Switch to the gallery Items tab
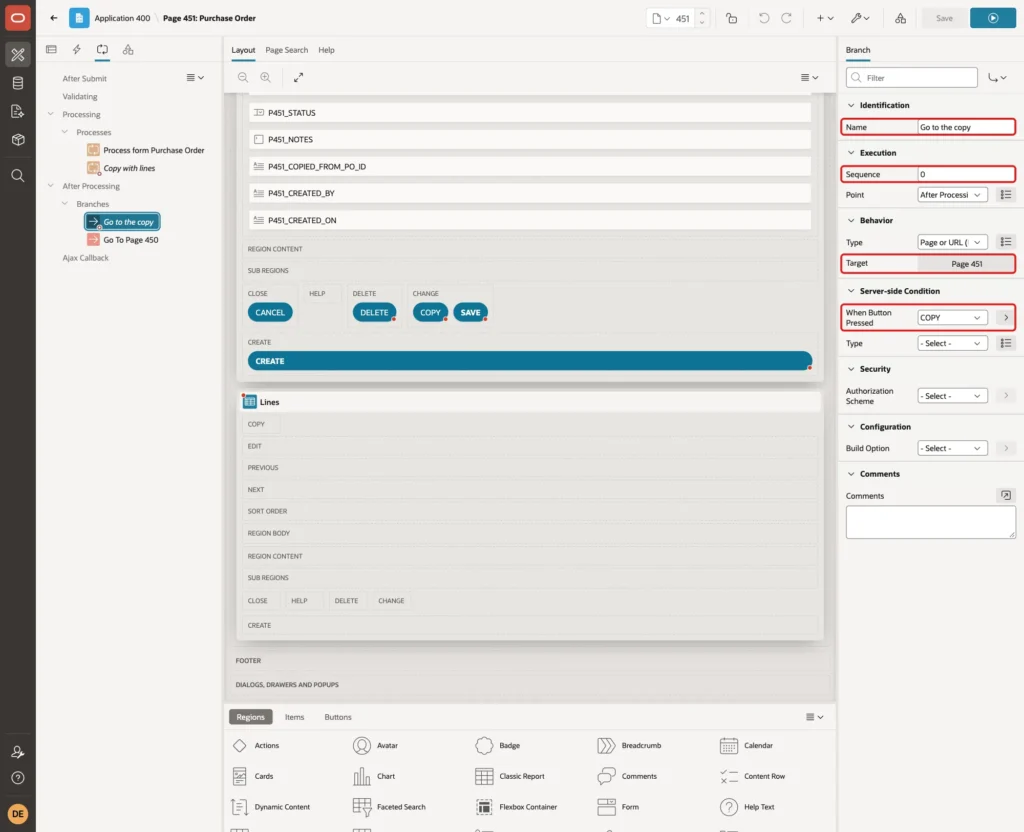Image resolution: width=1024 pixels, height=832 pixels. (x=295, y=716)
